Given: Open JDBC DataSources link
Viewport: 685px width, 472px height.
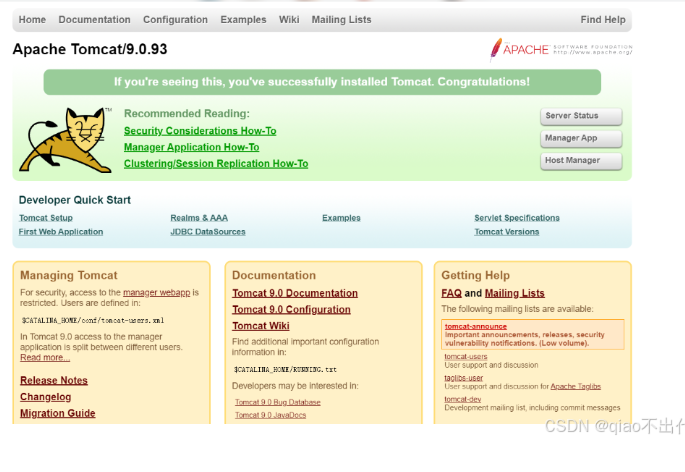Looking at the screenshot, I should tap(208, 232).
